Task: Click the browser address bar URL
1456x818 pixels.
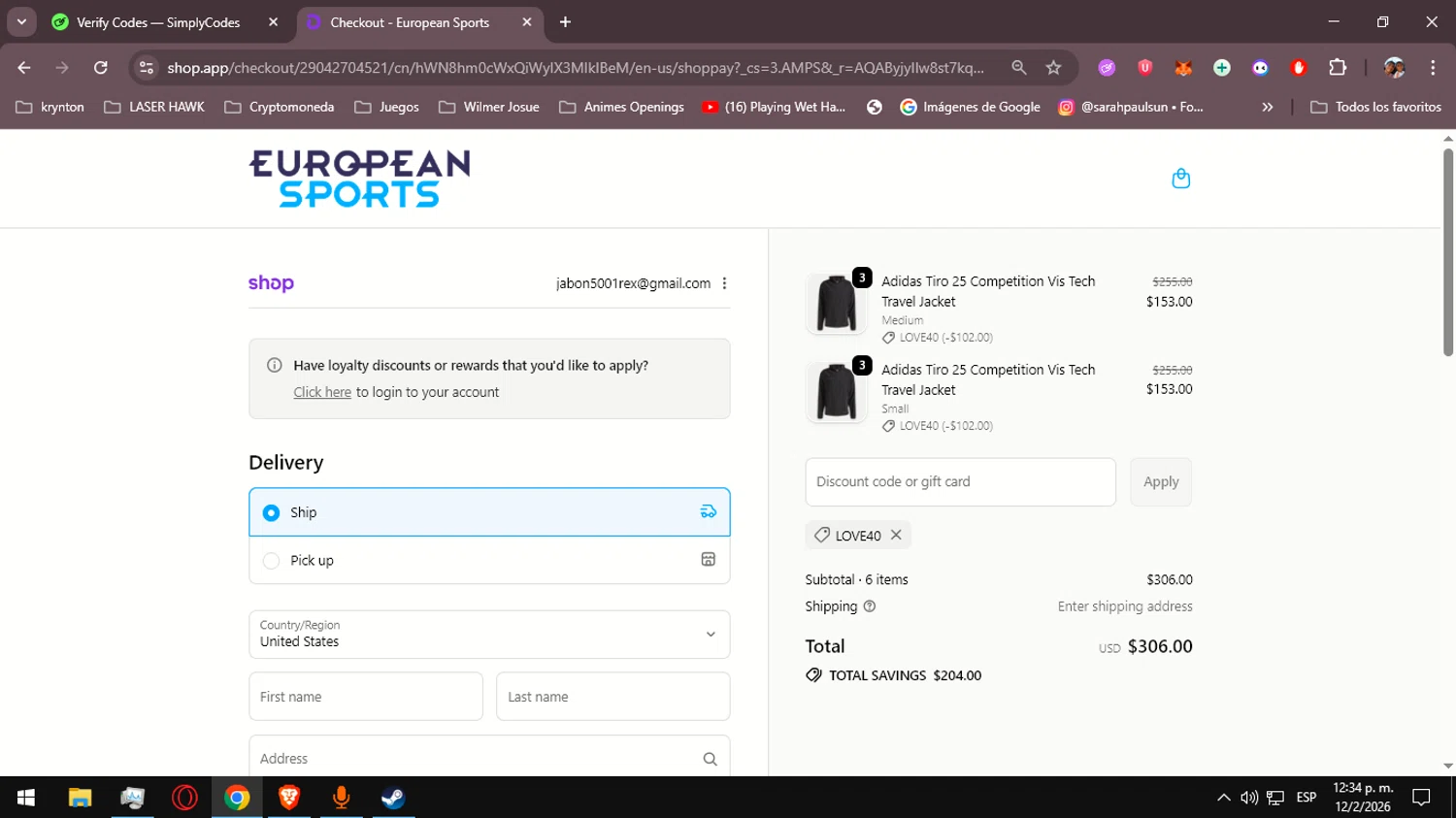Action: point(575,67)
